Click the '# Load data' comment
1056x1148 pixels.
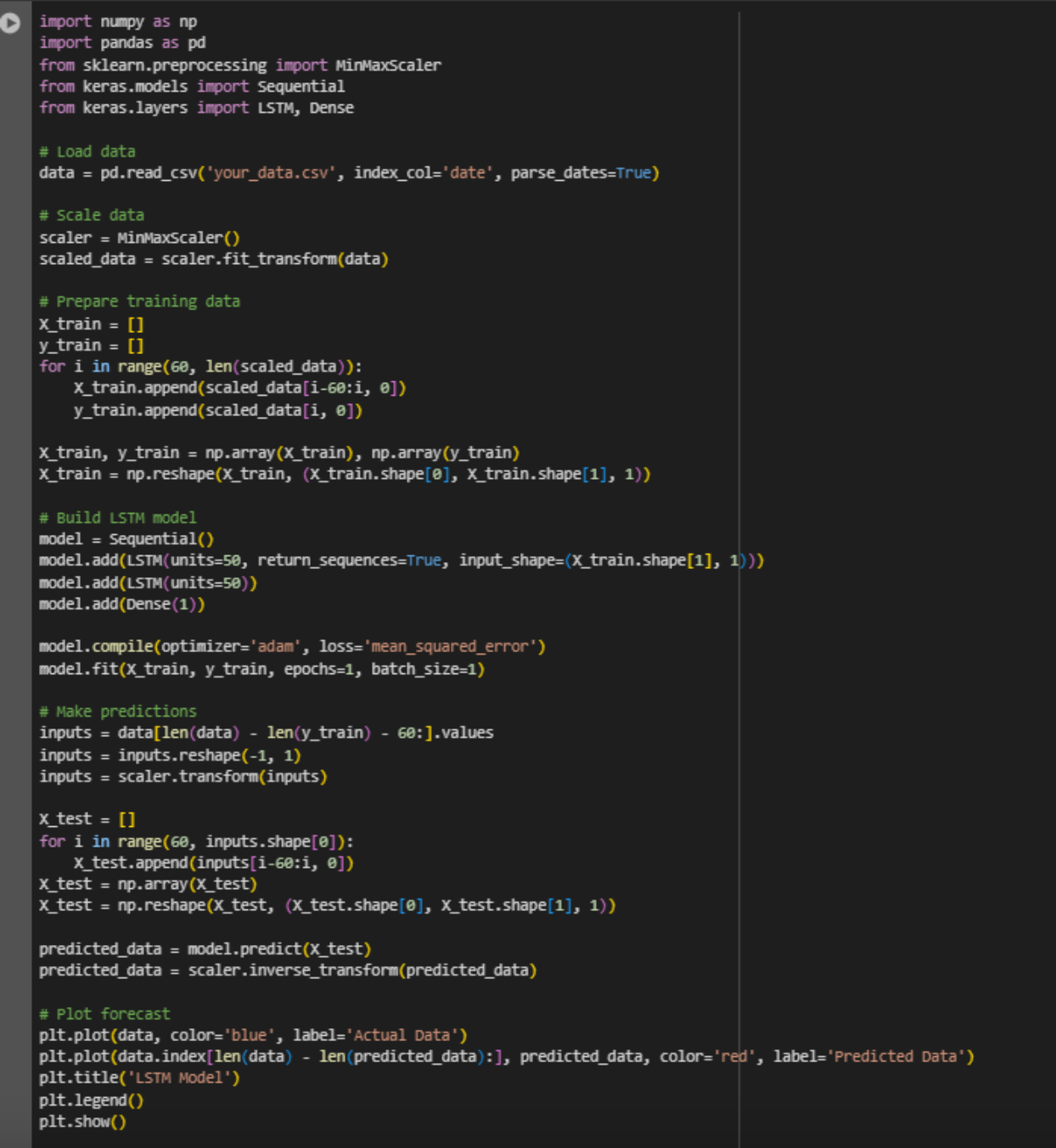pos(87,151)
